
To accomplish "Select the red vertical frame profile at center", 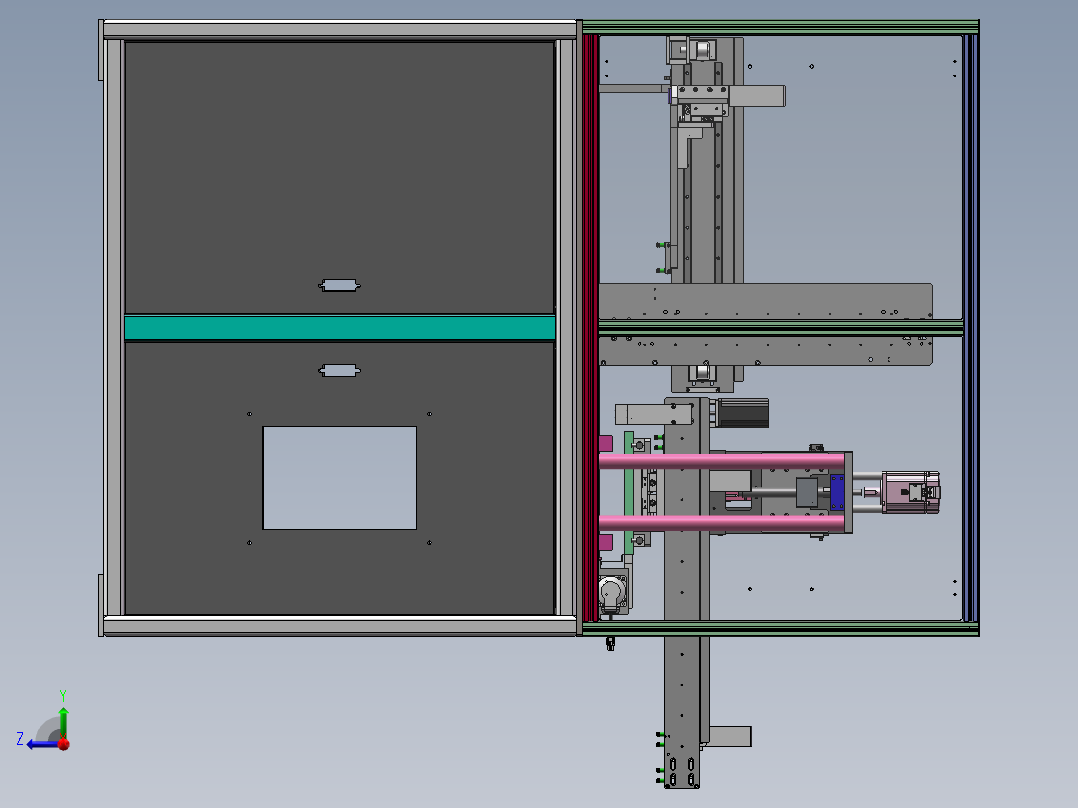I will click(x=591, y=327).
